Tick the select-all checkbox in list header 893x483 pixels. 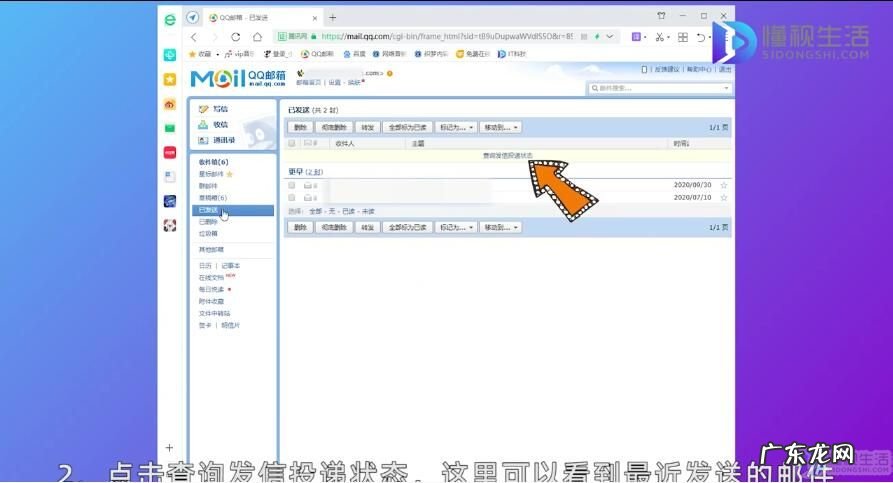[292, 144]
